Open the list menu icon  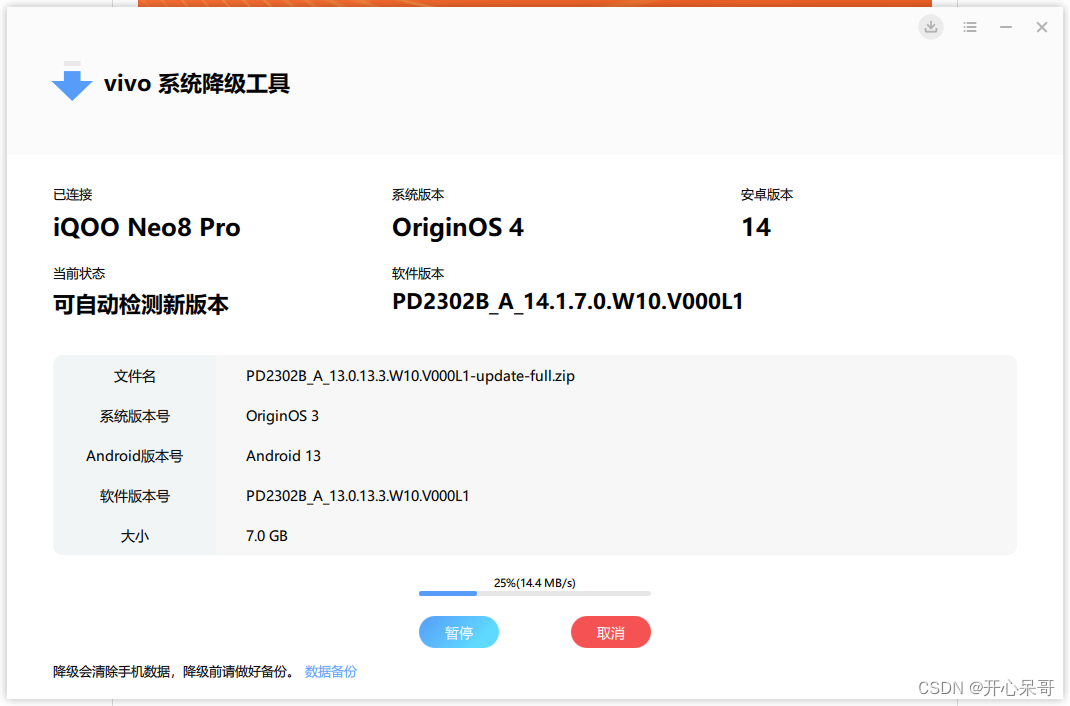click(970, 27)
